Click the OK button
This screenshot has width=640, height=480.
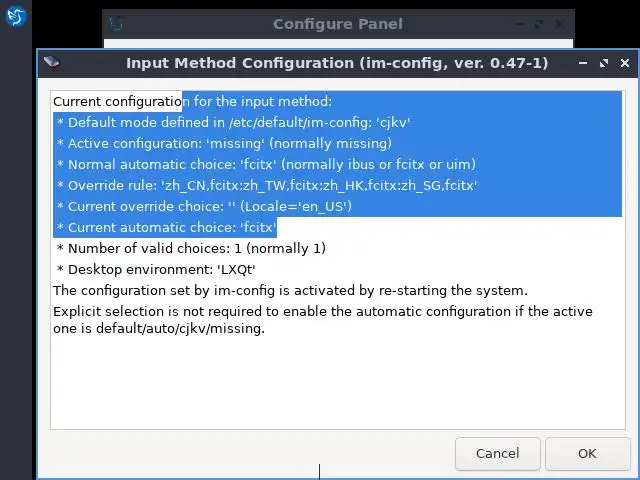[x=587, y=453]
